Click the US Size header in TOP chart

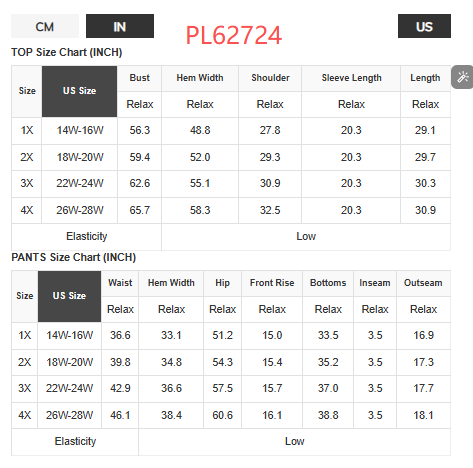coord(79,91)
